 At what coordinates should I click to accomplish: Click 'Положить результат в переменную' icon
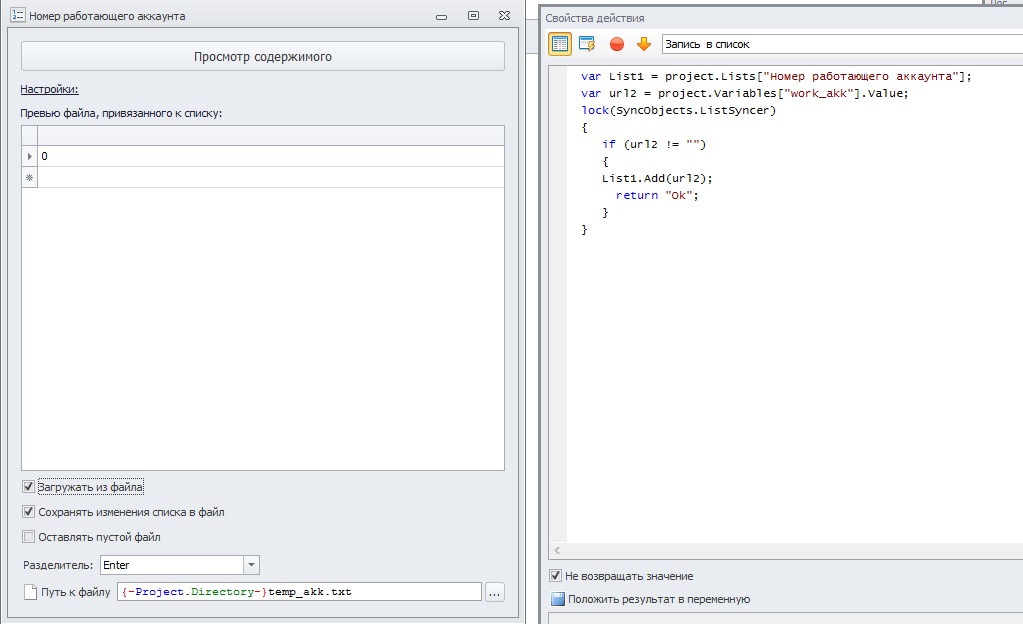click(557, 599)
